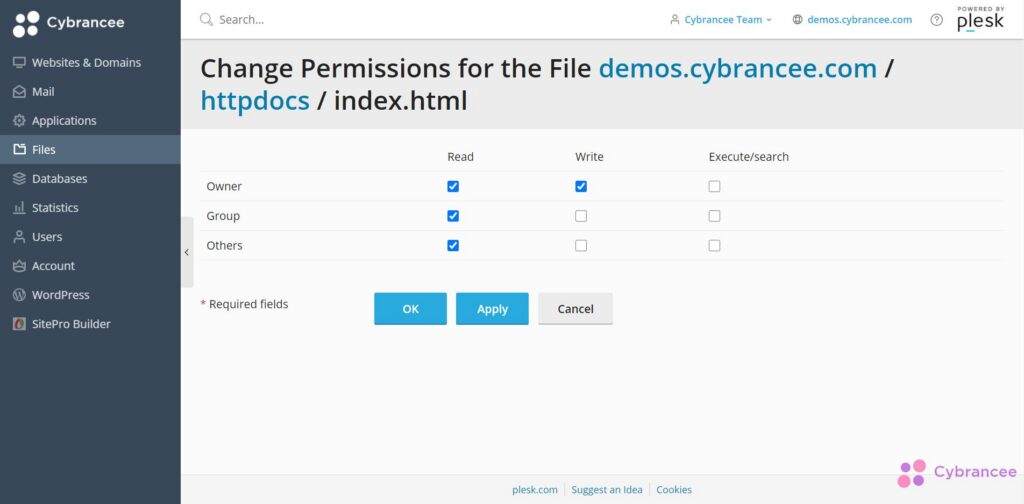
Task: Click the Account icon in sidebar
Action: pos(20,266)
